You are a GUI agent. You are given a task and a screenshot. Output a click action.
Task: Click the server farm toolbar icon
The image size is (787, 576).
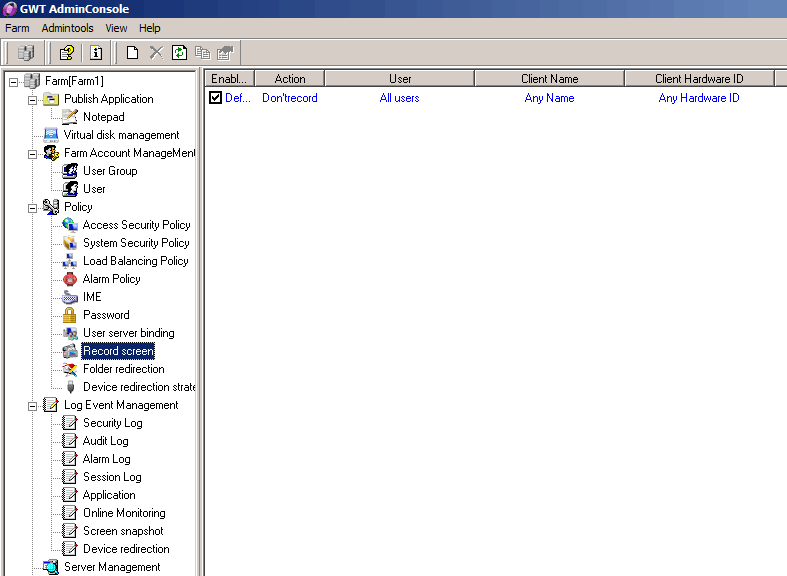(x=26, y=53)
